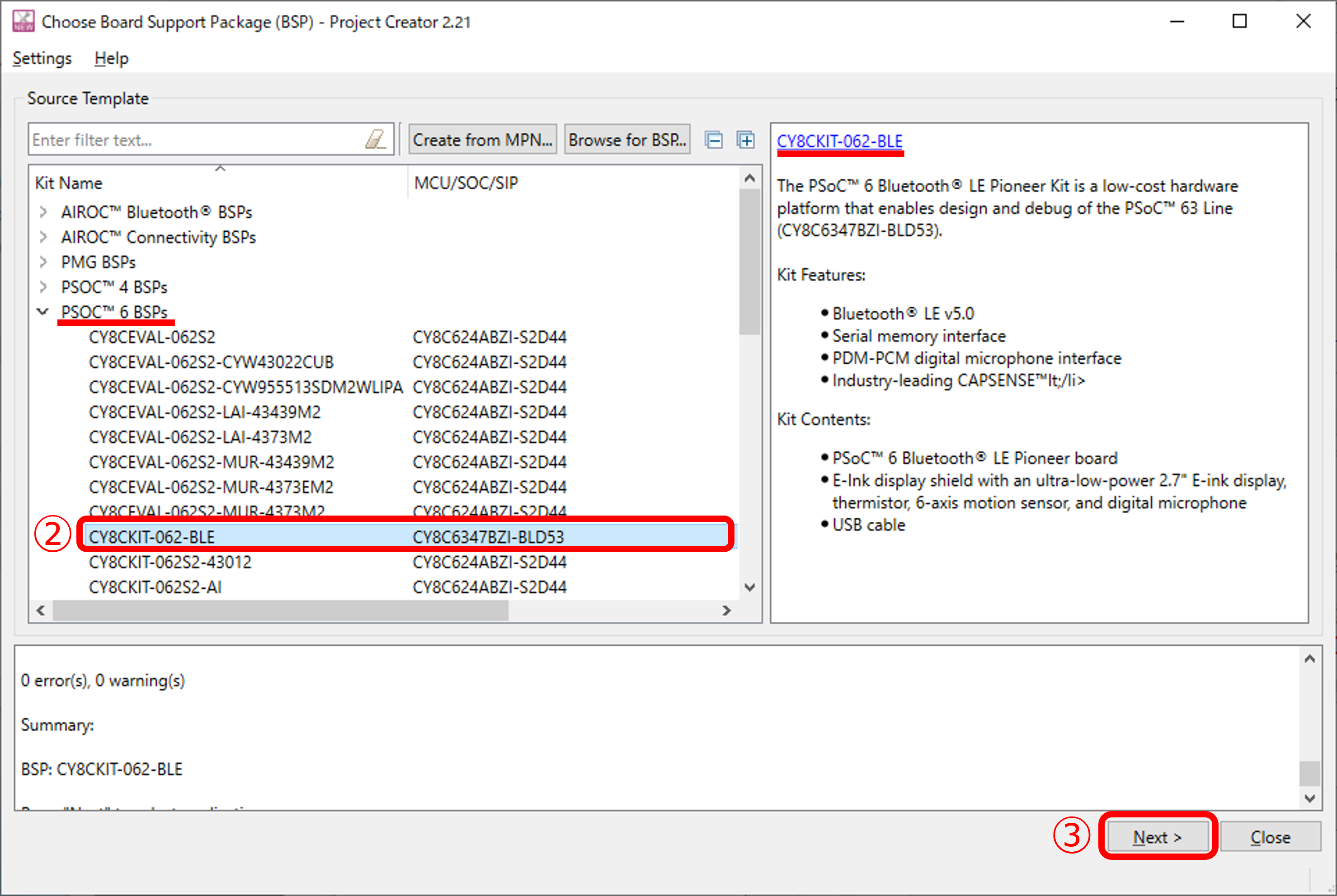Click the horizontal scrollbar left arrow
The height and width of the screenshot is (896, 1337).
(41, 610)
